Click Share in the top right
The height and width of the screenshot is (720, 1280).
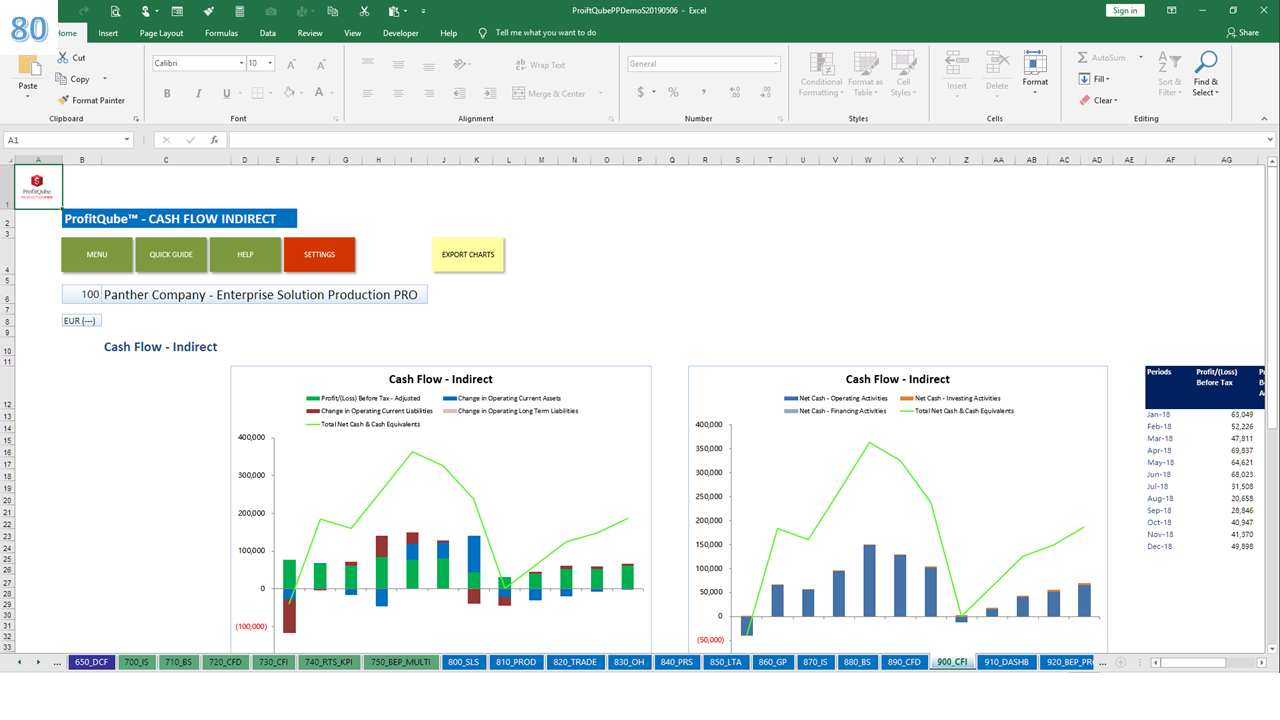1243,33
